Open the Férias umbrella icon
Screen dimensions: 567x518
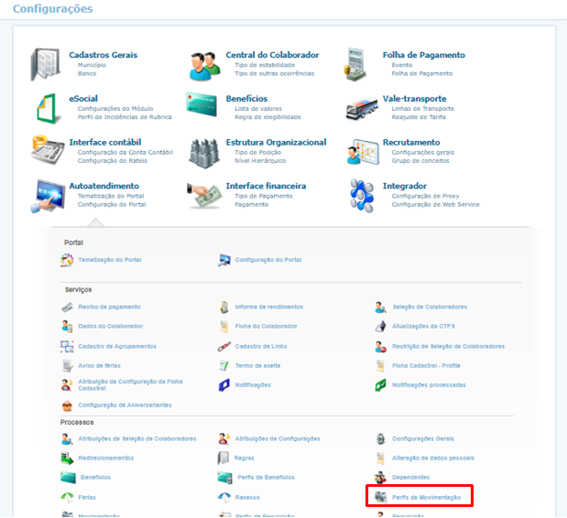(x=67, y=497)
